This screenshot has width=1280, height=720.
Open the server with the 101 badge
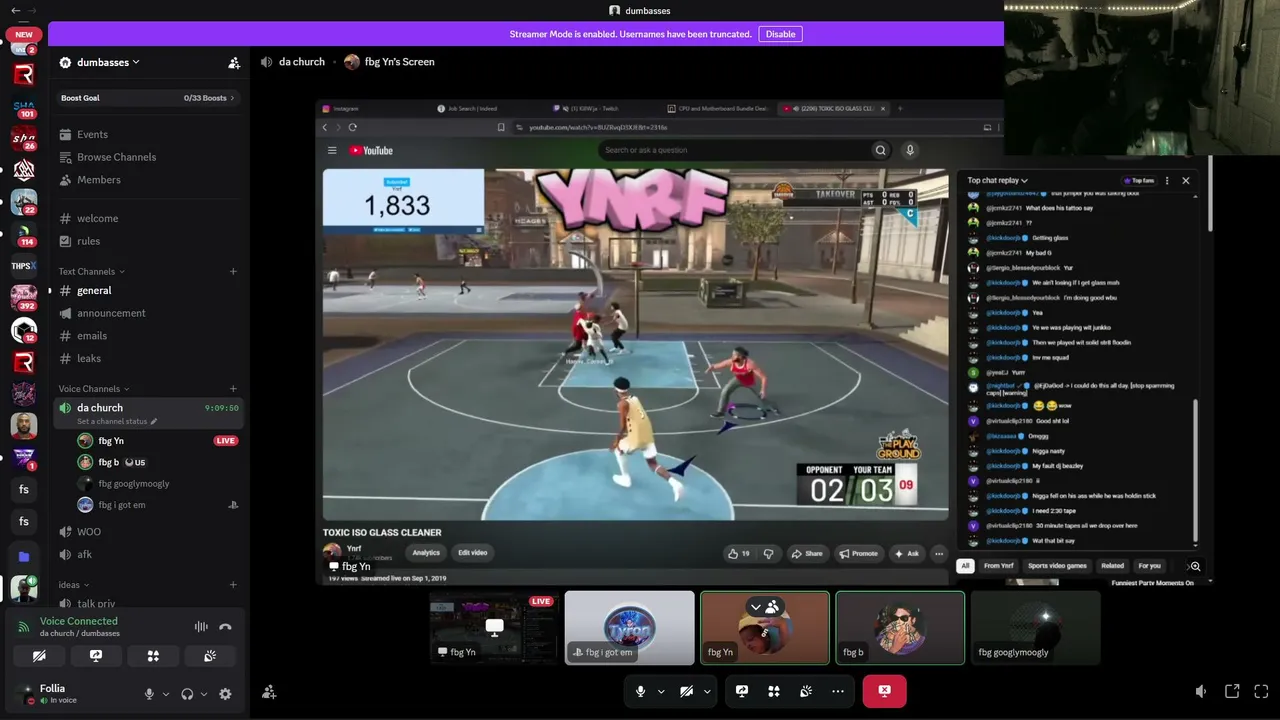[x=24, y=107]
